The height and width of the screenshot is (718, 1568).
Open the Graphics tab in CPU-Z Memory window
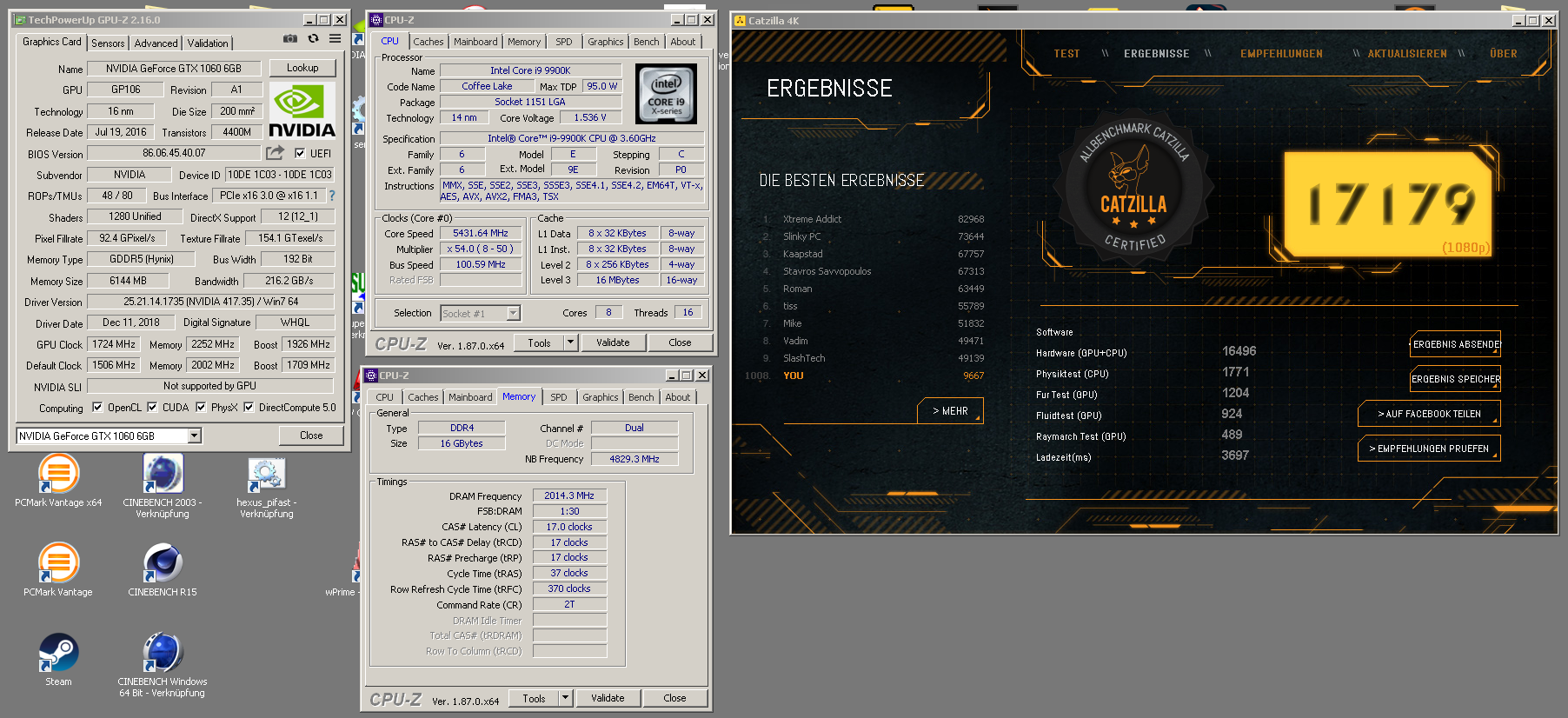(601, 396)
